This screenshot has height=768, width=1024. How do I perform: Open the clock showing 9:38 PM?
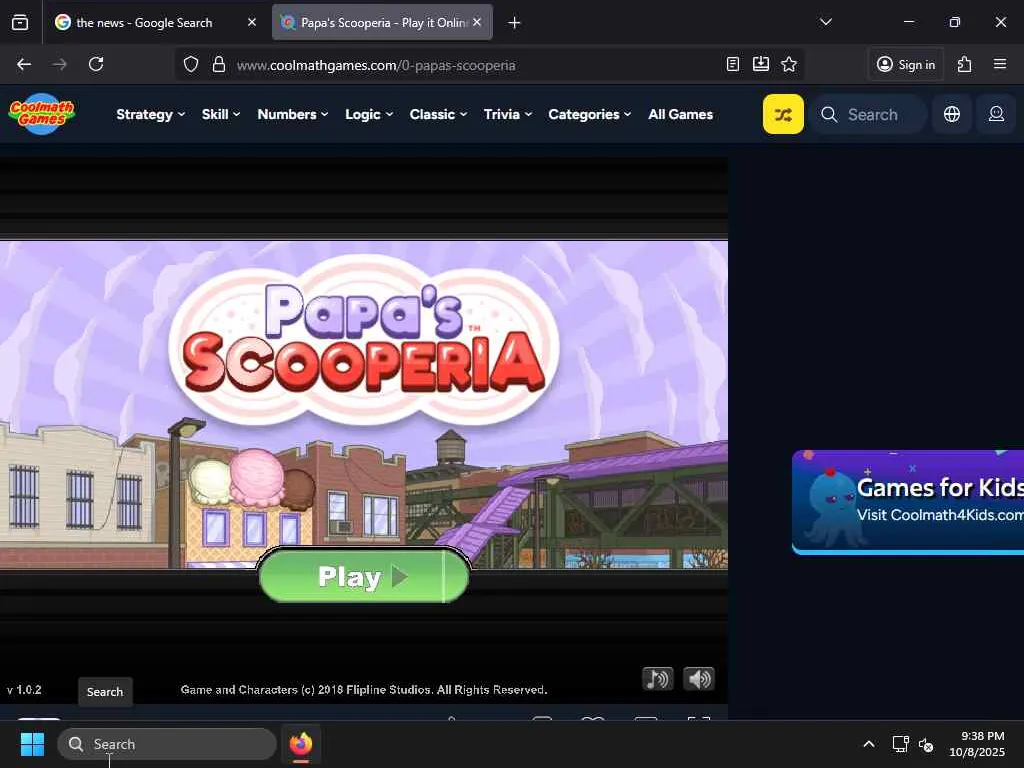click(977, 744)
